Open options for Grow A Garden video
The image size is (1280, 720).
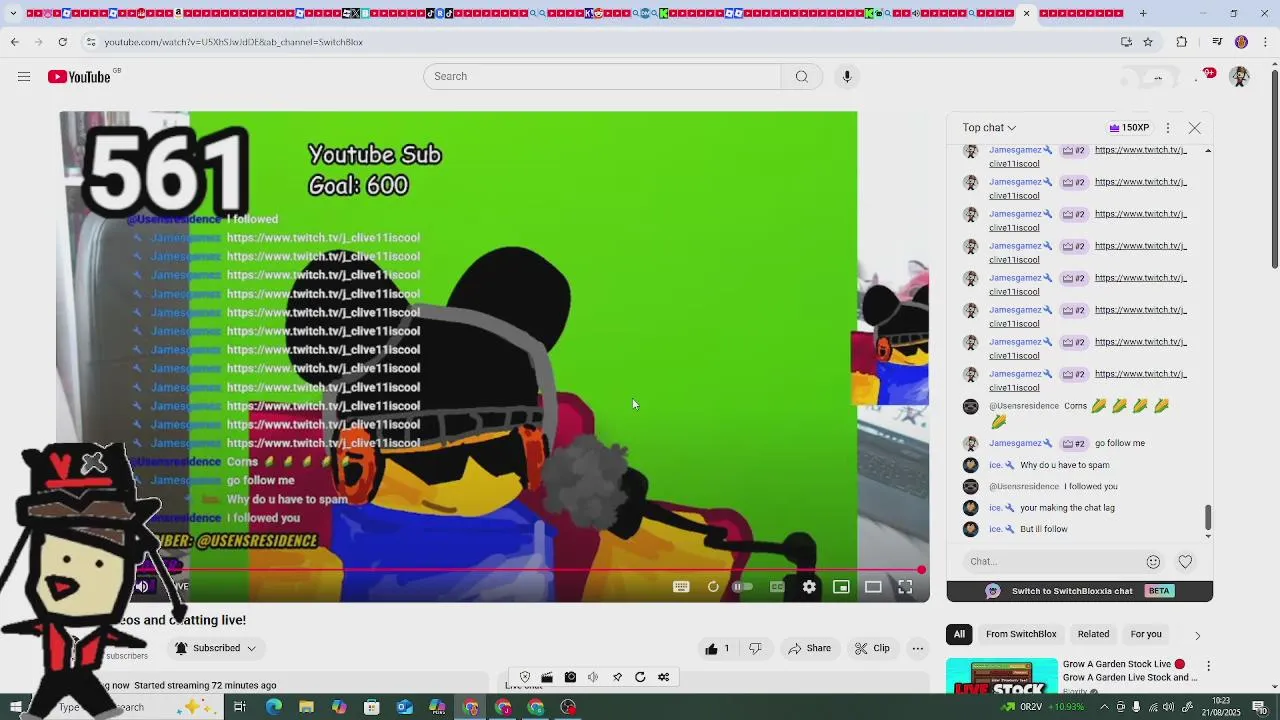coord(1208,666)
